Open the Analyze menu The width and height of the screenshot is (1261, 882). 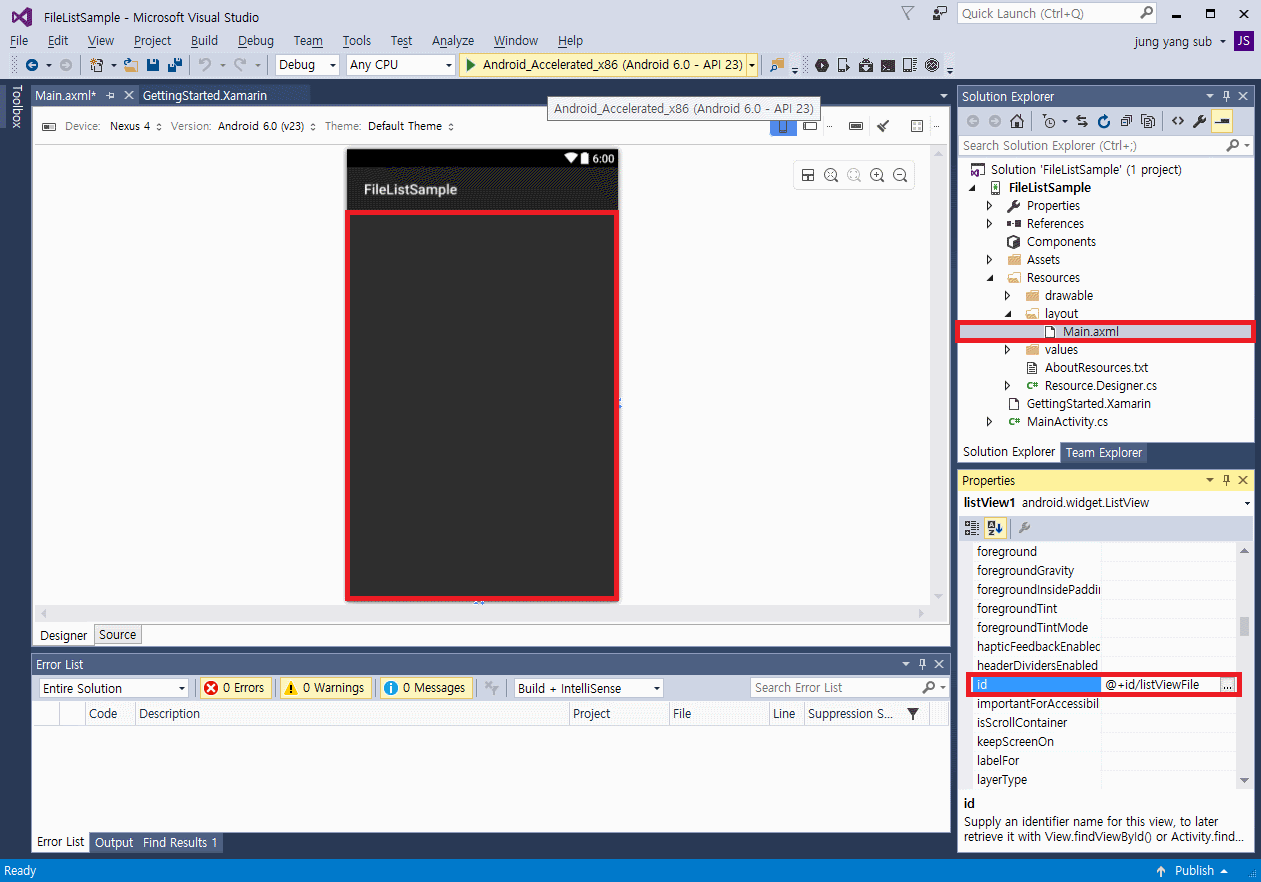click(453, 40)
